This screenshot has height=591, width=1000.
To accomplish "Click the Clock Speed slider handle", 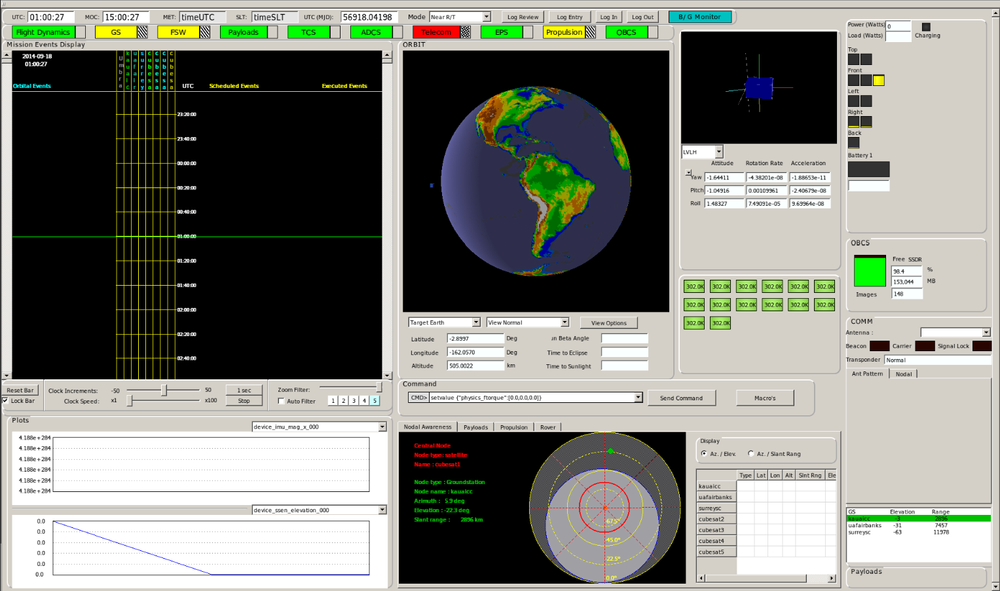I will point(129,400).
